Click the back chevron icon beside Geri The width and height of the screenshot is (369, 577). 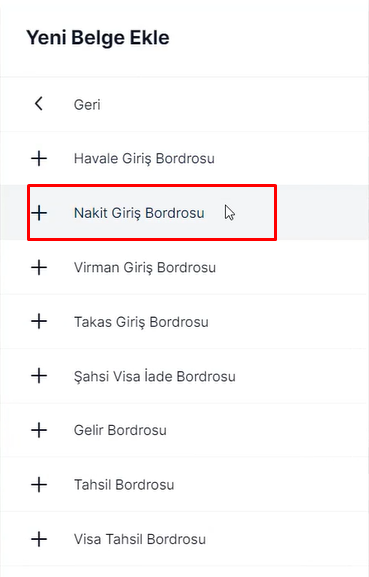pos(39,104)
